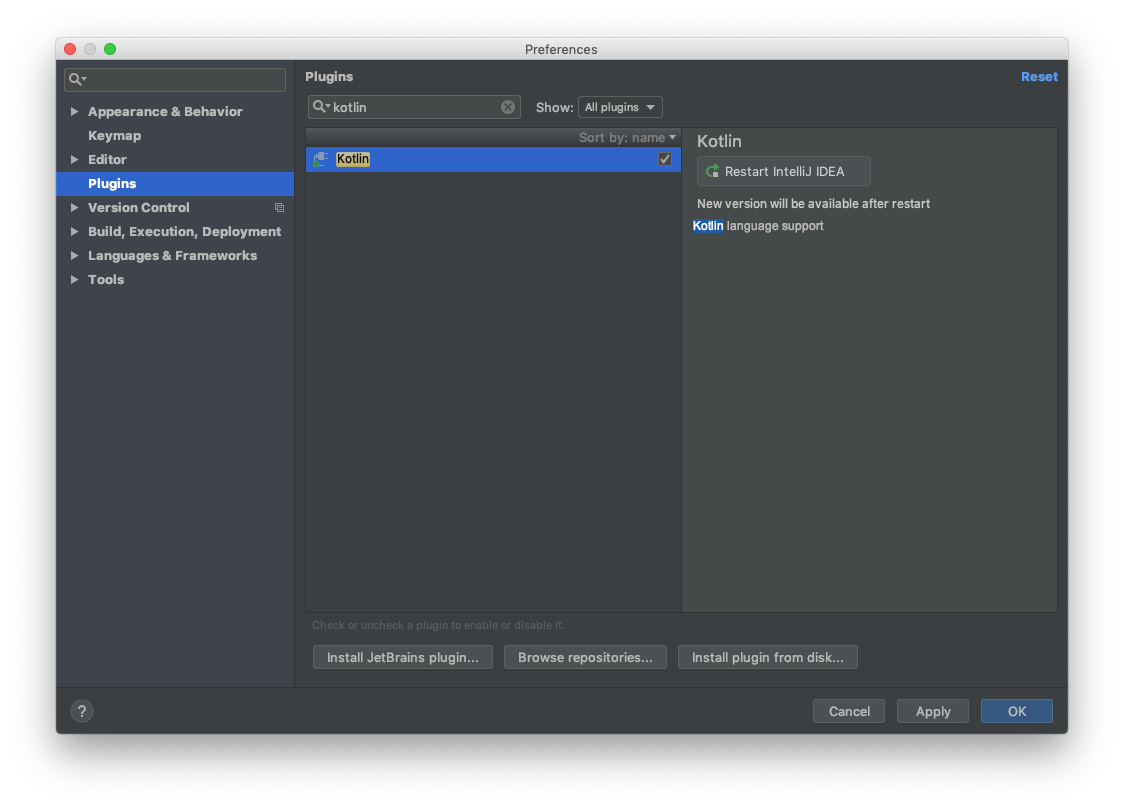The height and width of the screenshot is (808, 1124).
Task: Click the highlighted Kotlin word in description
Action: click(x=708, y=226)
